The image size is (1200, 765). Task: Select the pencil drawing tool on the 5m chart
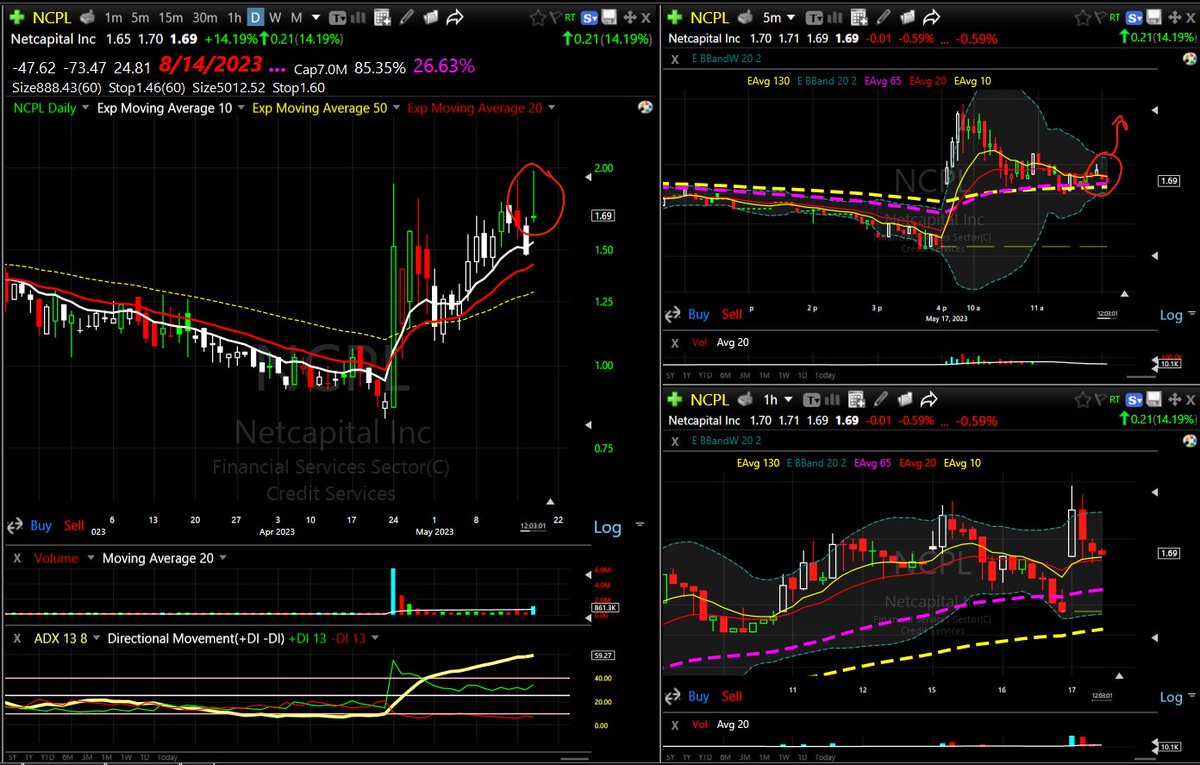883,18
